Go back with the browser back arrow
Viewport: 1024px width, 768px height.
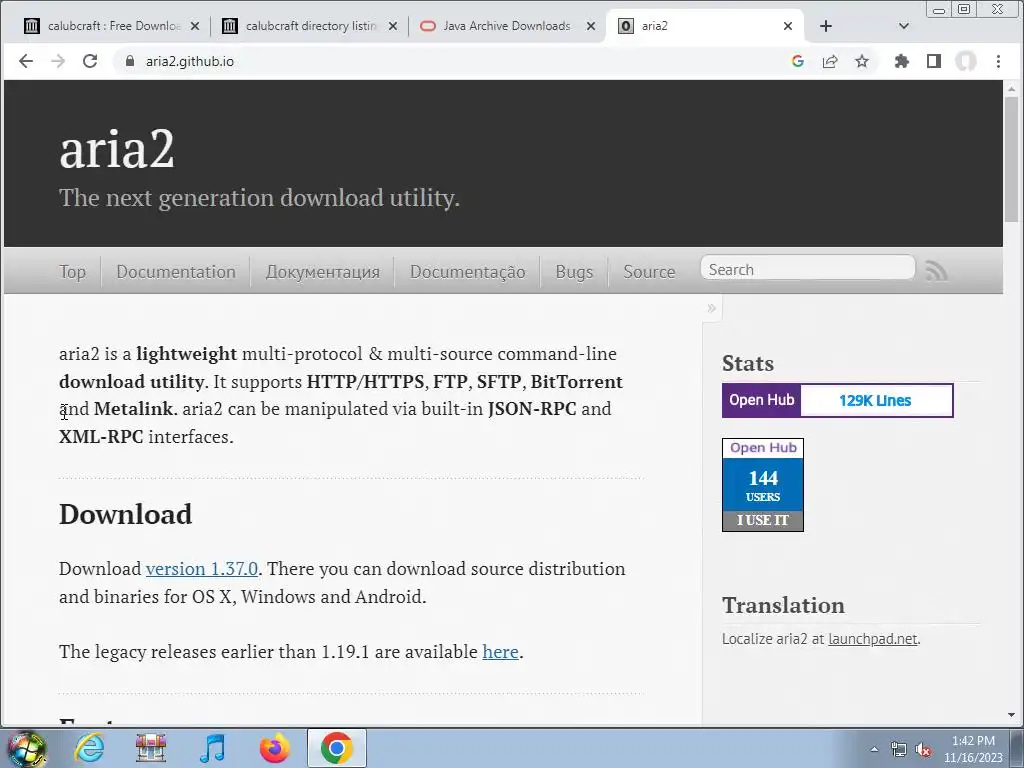(25, 61)
